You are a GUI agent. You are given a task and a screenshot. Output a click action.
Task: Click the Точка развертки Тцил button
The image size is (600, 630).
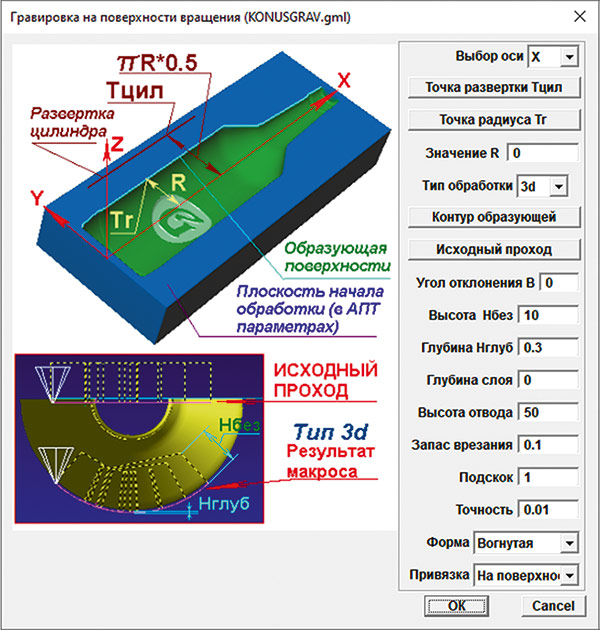[x=494, y=88]
